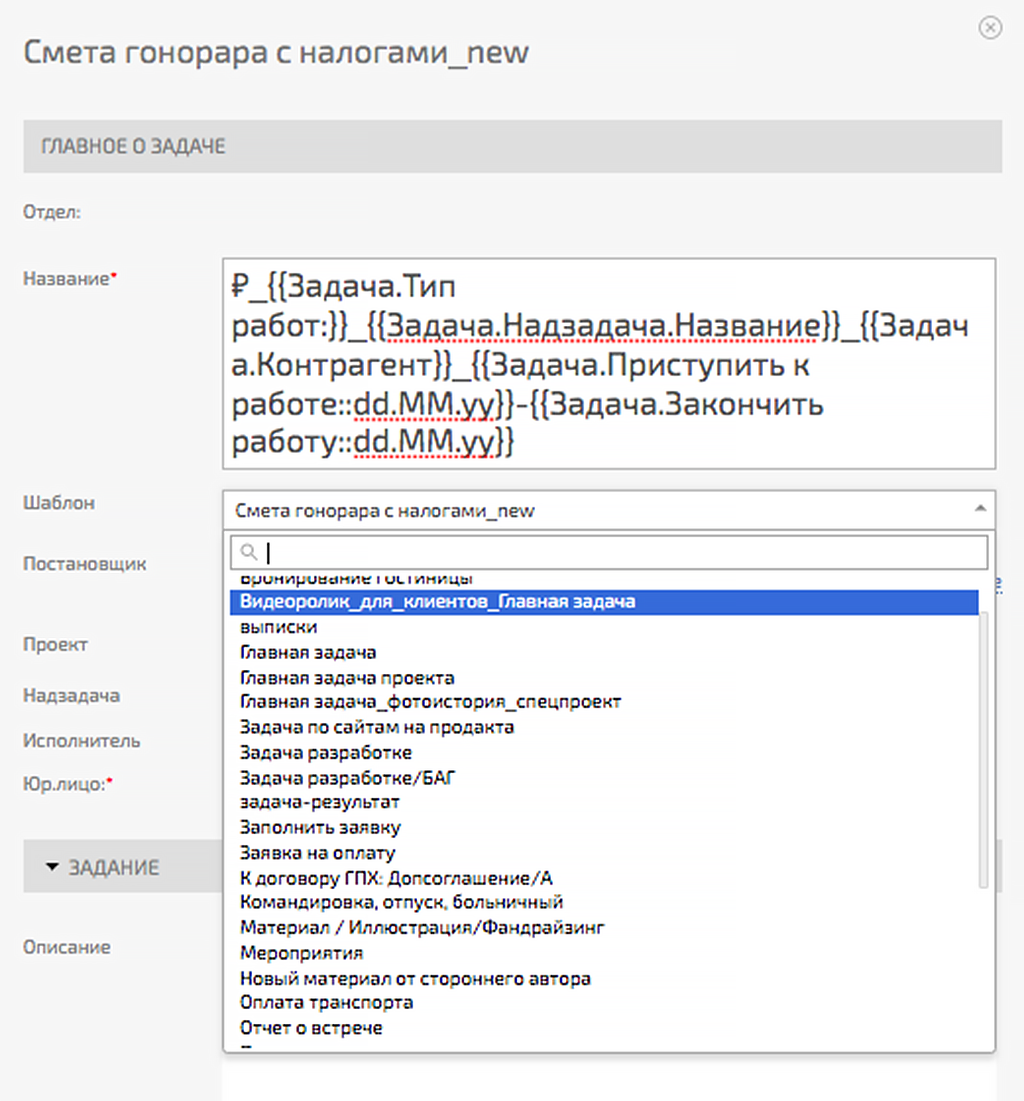
Task: Choose Задача по сайтам на продакта
Action: (x=380, y=727)
